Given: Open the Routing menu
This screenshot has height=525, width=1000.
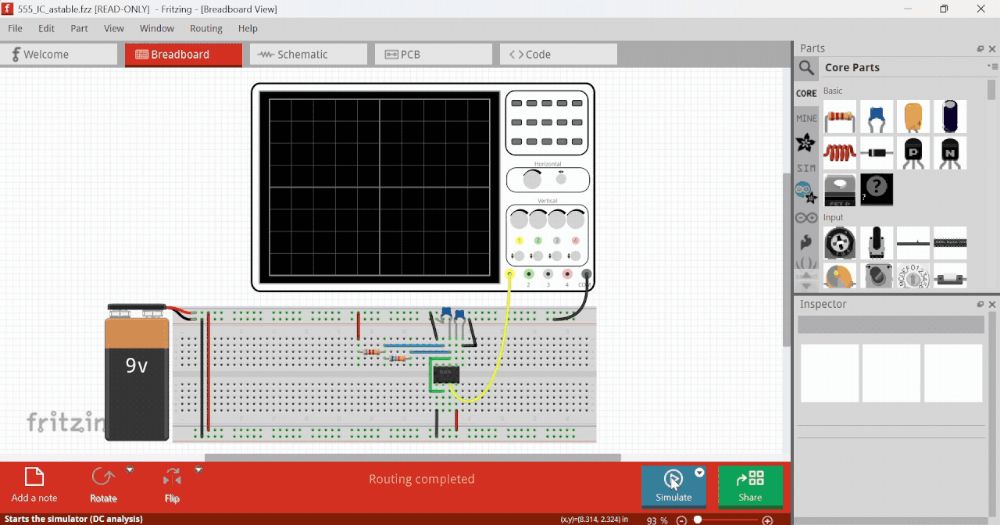Looking at the screenshot, I should click(x=206, y=28).
